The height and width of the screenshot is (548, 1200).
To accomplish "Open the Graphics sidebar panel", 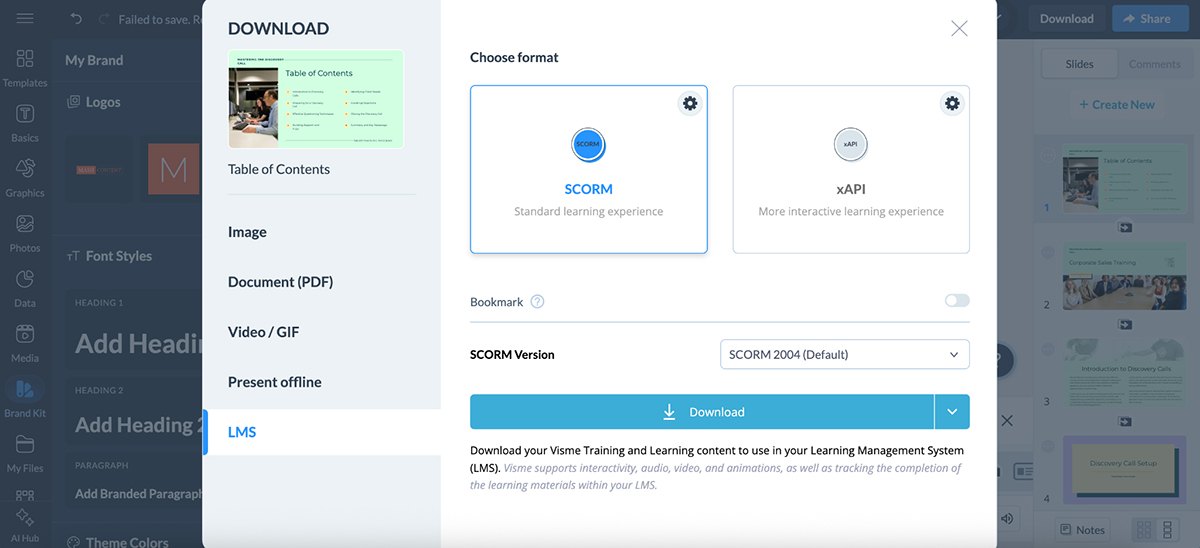I will coord(25,178).
